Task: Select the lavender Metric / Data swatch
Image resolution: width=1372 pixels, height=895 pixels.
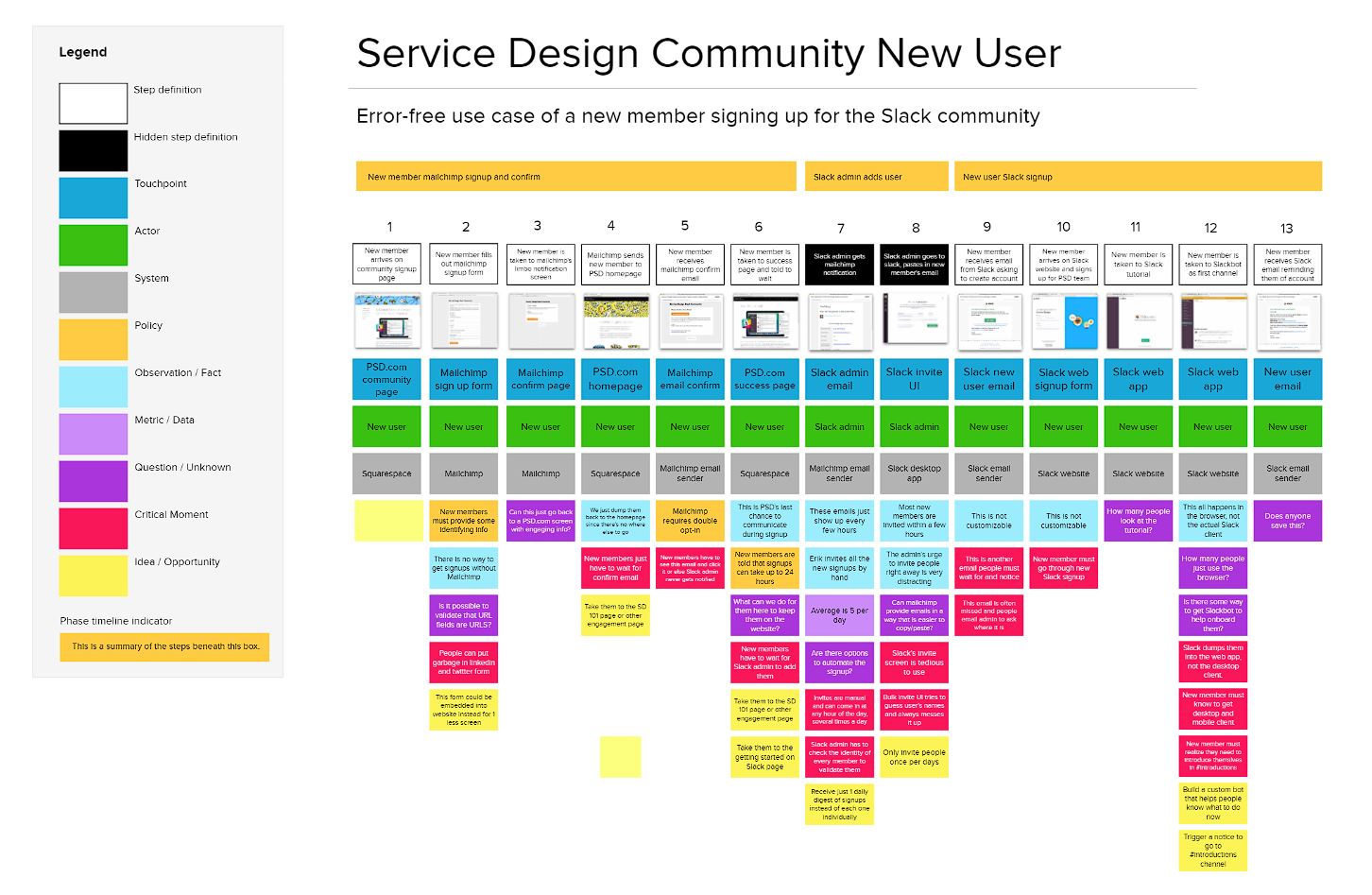Action: click(93, 434)
